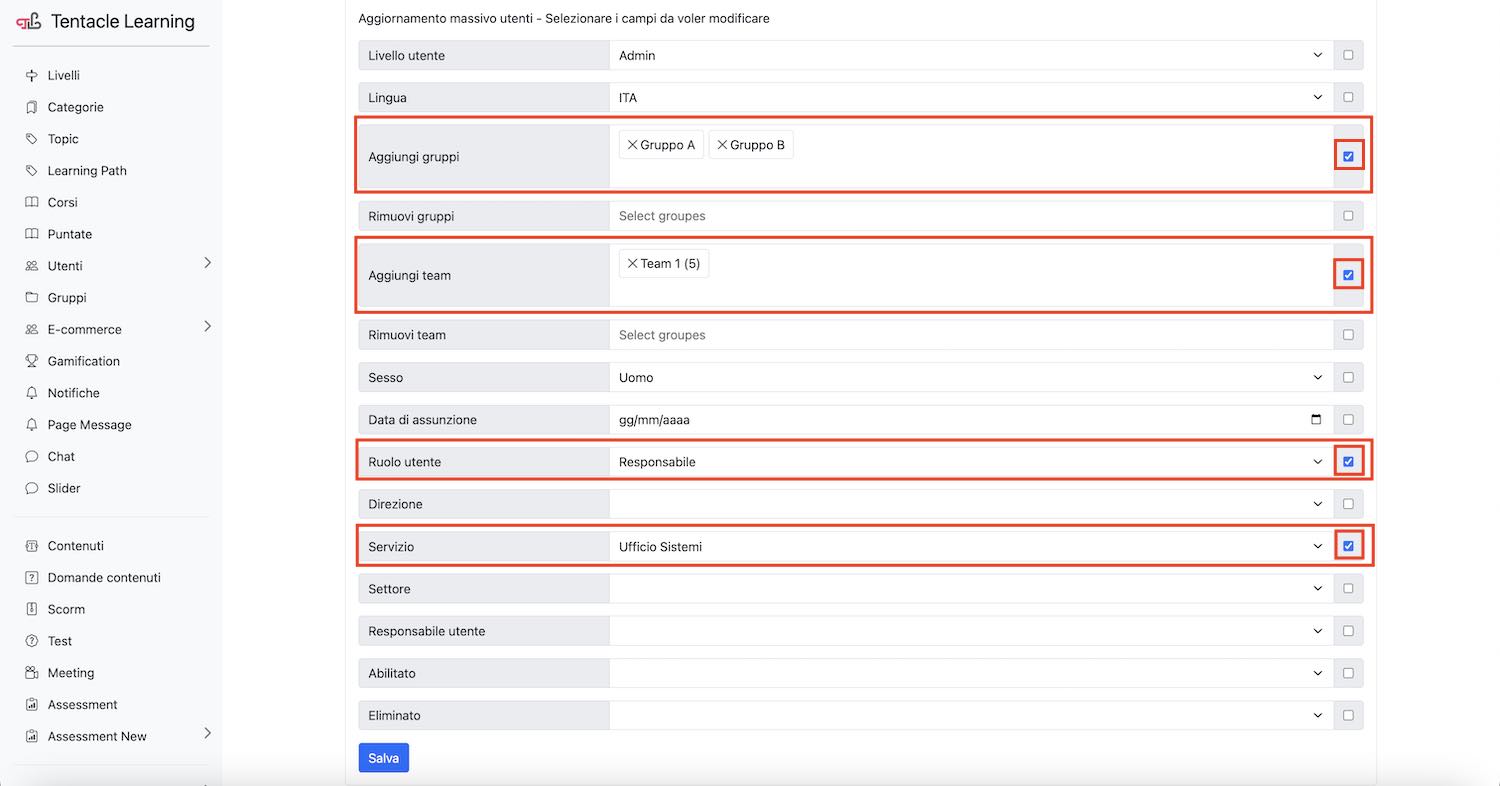Expand the Utenti sidebar menu
The width and height of the screenshot is (1500, 786).
point(207,265)
